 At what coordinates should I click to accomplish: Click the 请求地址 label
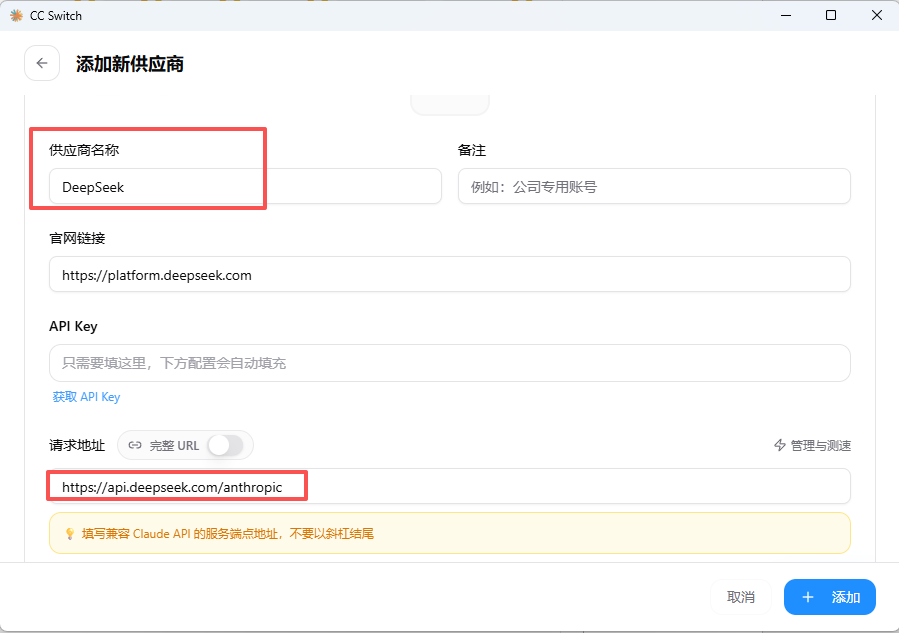[77, 446]
